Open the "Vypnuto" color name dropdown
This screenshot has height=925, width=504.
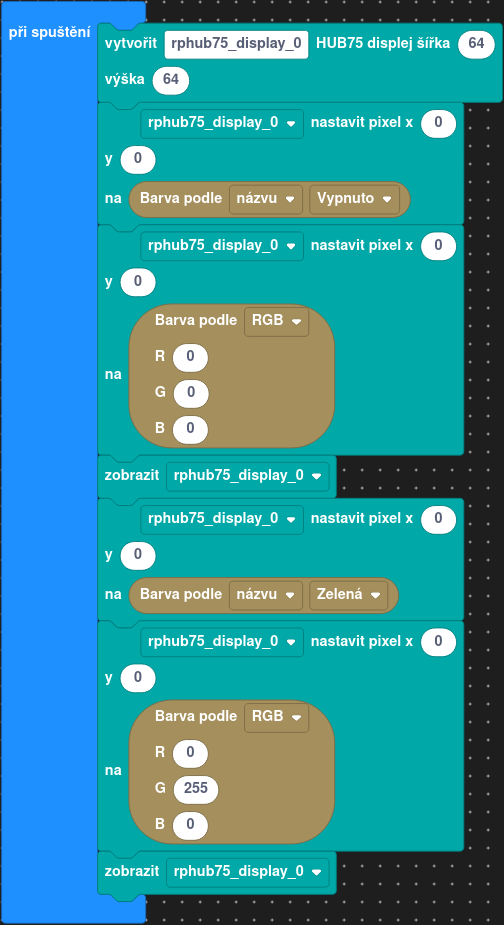(354, 199)
